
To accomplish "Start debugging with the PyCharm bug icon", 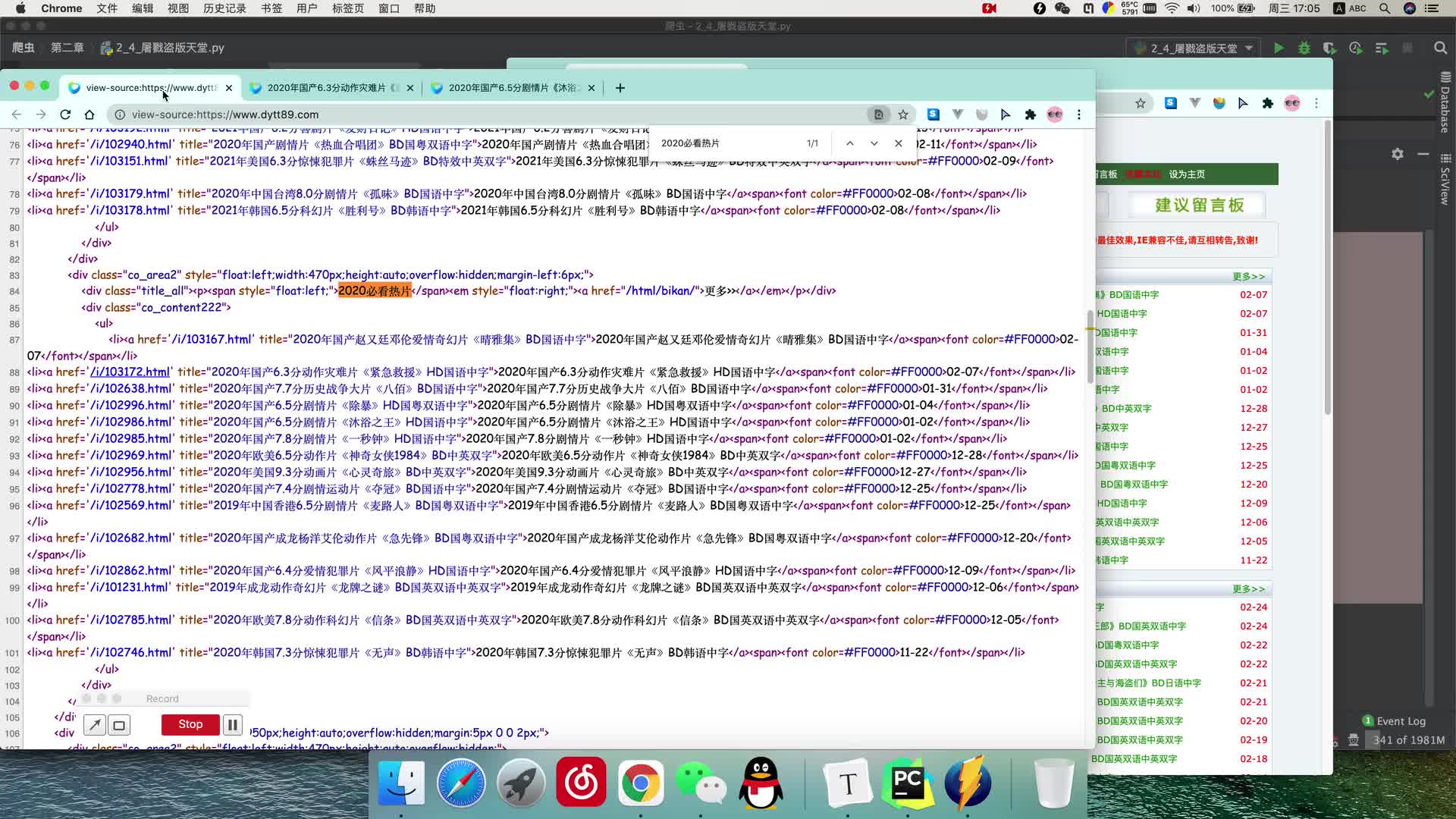I will tap(1304, 48).
